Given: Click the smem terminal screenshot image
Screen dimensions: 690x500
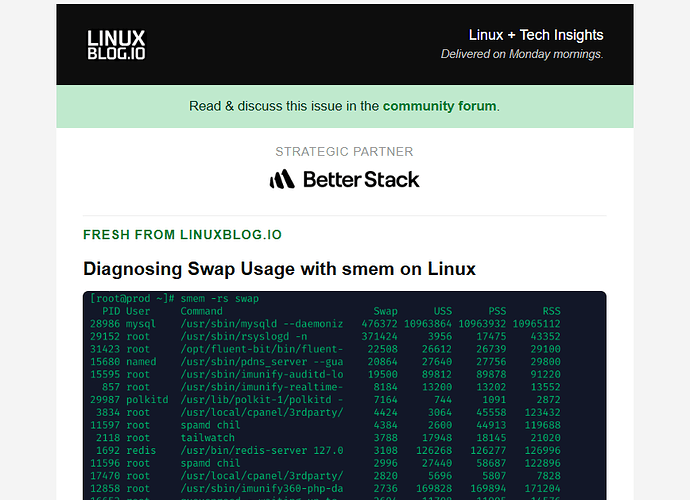Looking at the screenshot, I should (x=345, y=395).
